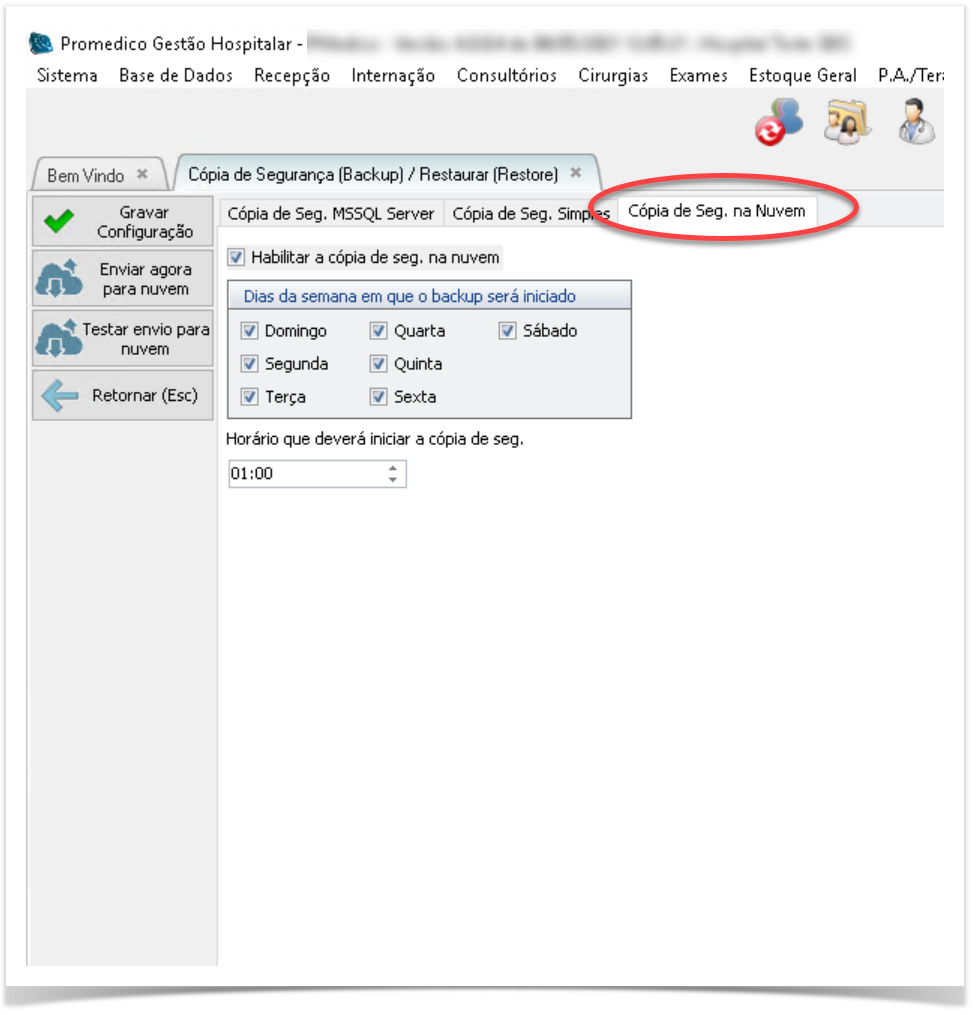Click the user refresh icon in the toolbar
The height and width of the screenshot is (1015, 978).
(x=778, y=123)
